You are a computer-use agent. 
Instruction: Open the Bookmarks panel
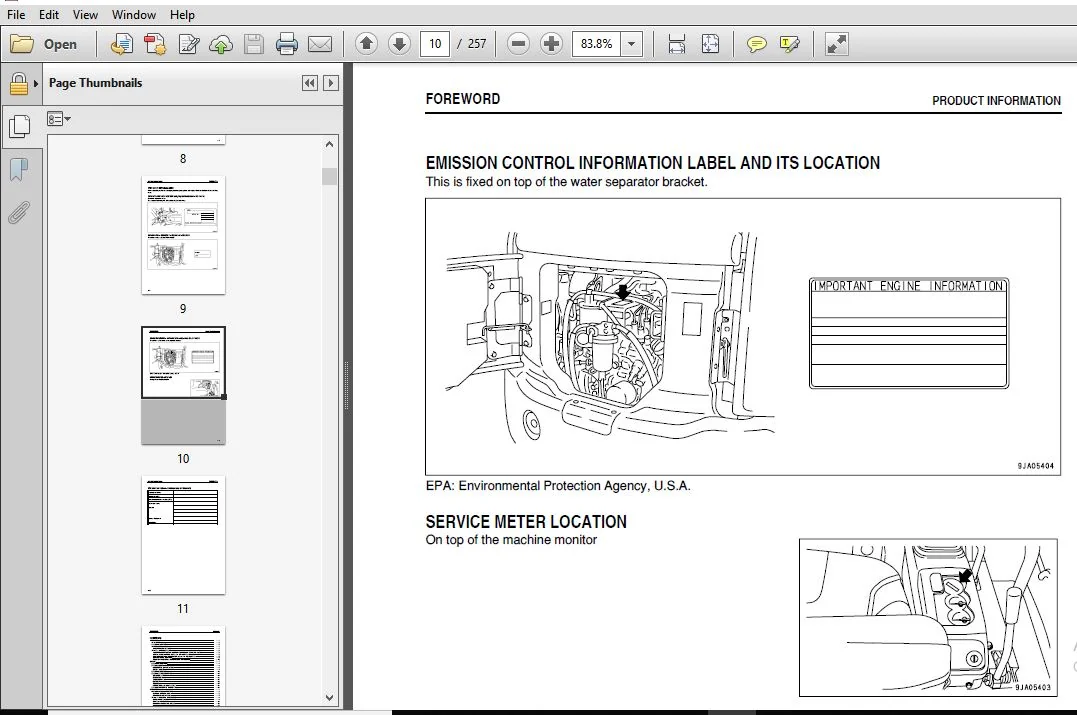[x=19, y=169]
